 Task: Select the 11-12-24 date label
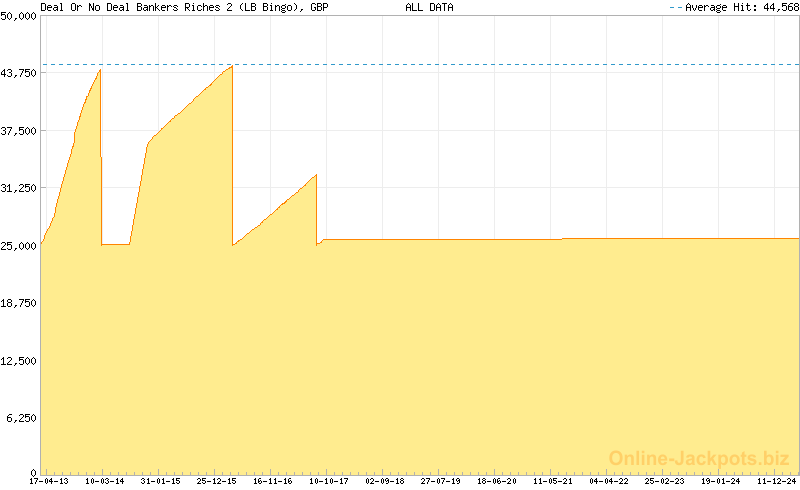click(x=777, y=481)
